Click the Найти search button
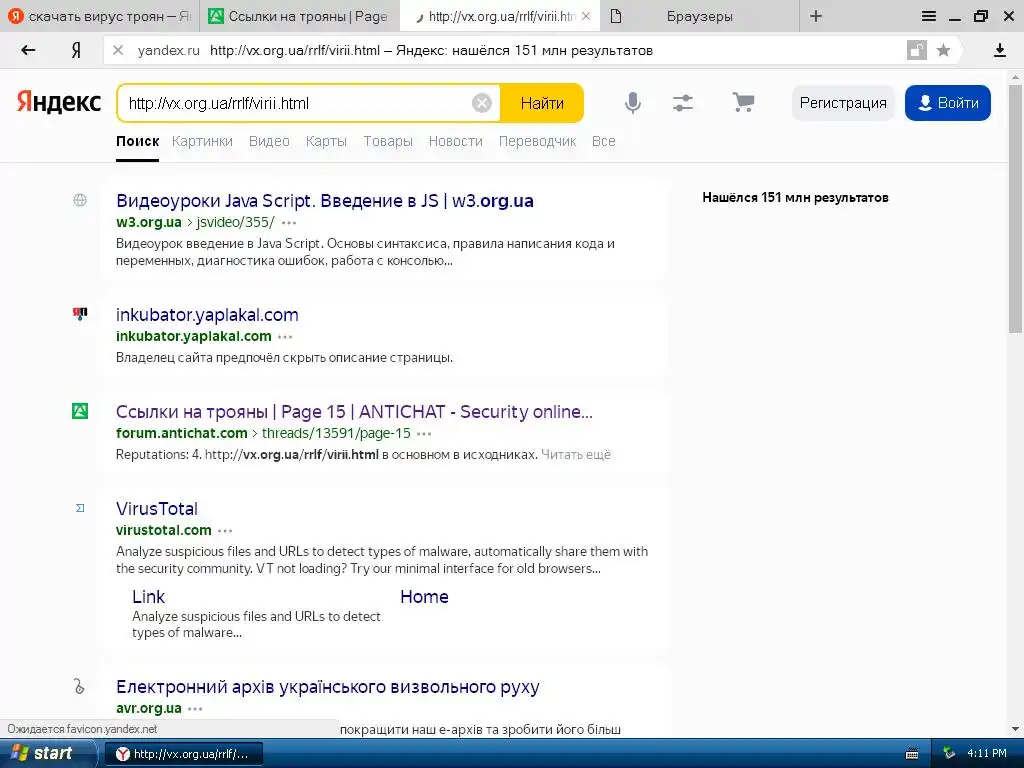Viewport: 1024px width, 768px height. 542,103
